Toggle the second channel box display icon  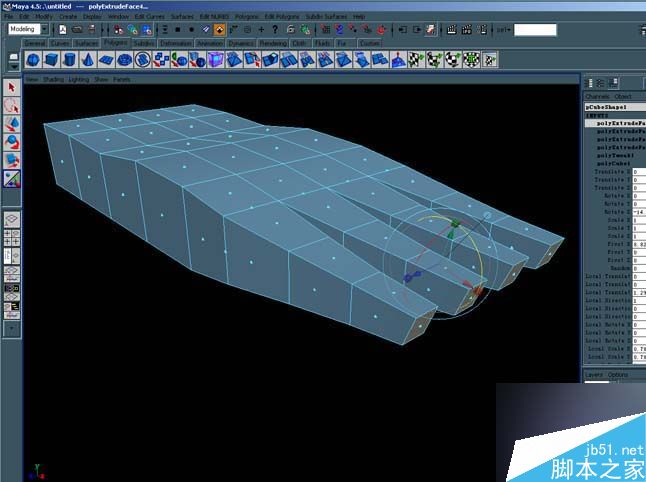tap(600, 83)
